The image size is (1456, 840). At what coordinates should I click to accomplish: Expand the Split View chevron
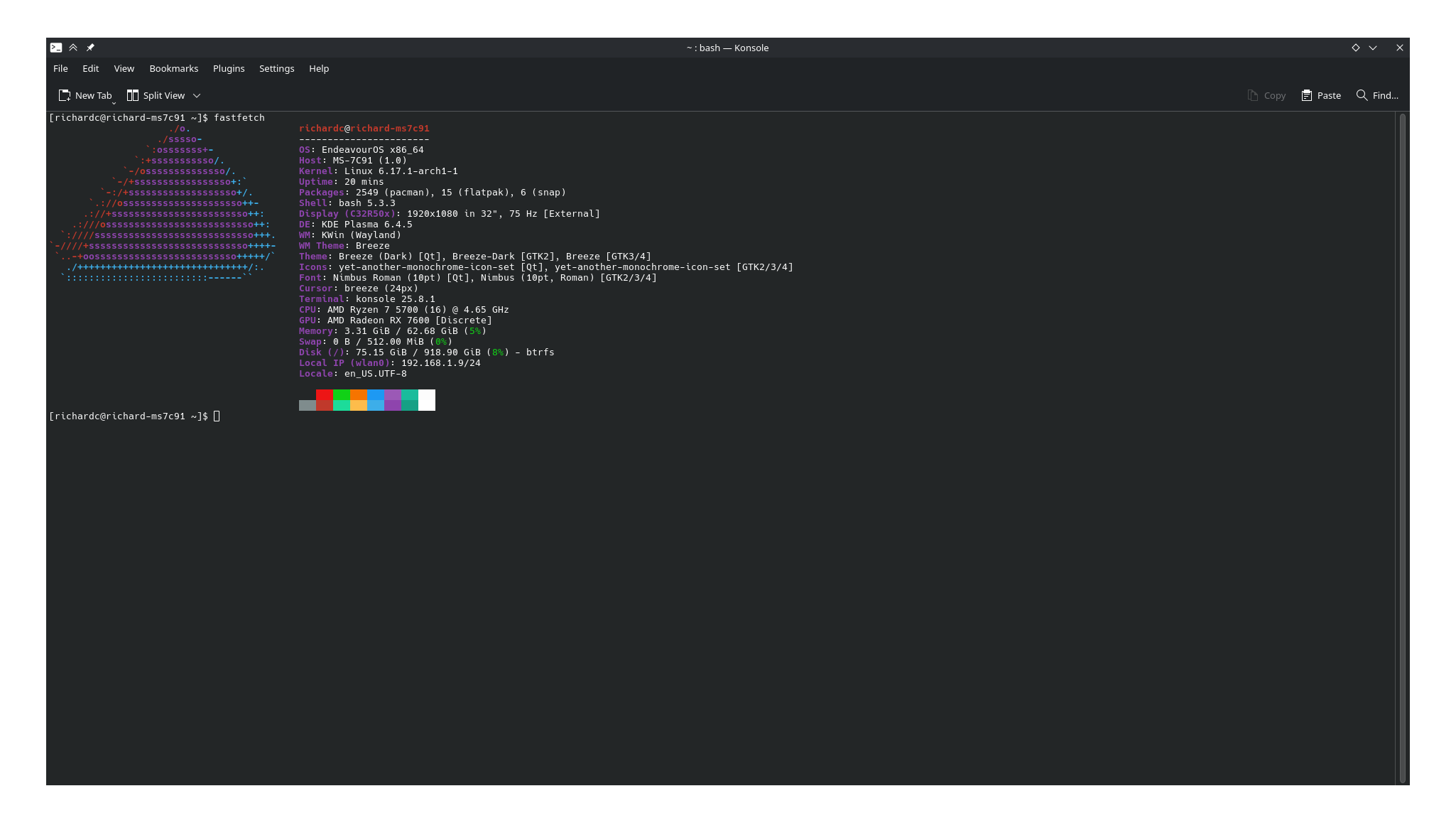(x=197, y=95)
